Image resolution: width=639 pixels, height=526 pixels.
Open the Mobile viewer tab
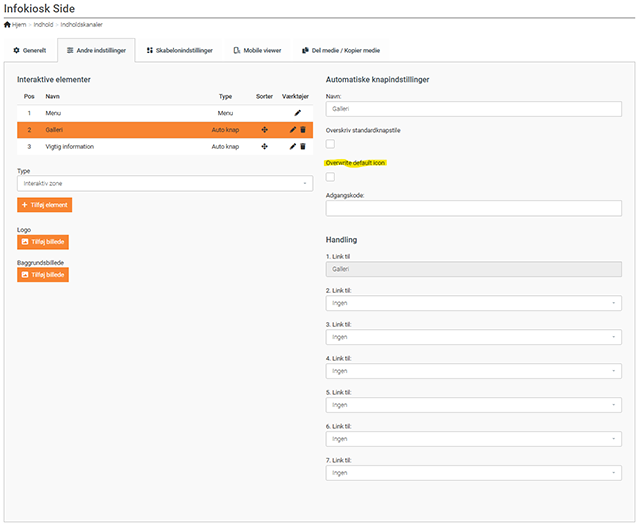click(x=256, y=50)
